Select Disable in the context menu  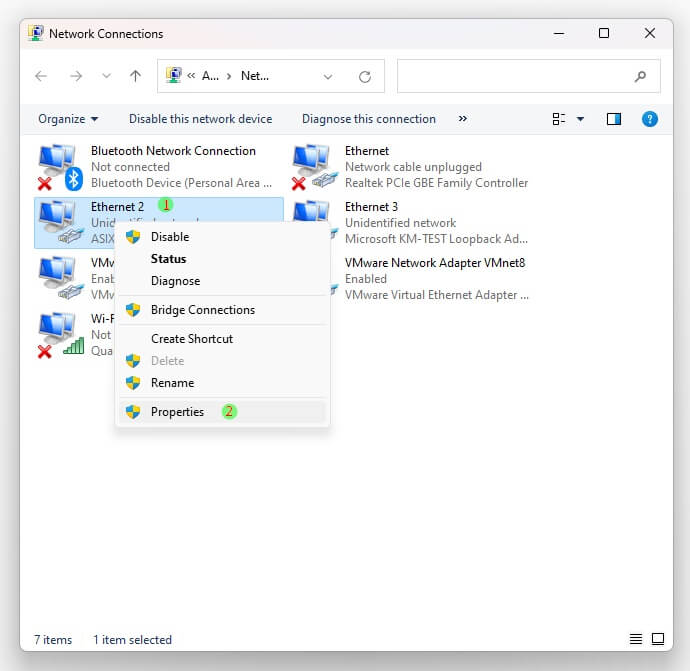click(x=169, y=237)
